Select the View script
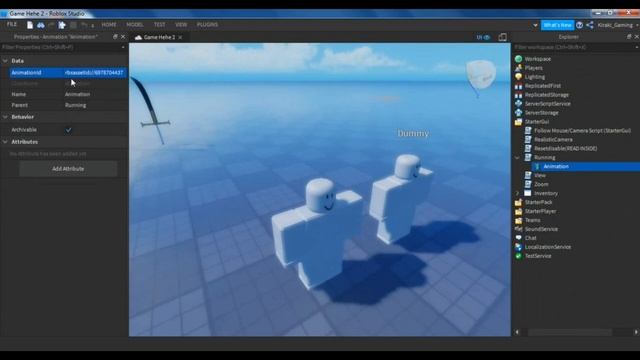This screenshot has width=640, height=360. [540, 176]
